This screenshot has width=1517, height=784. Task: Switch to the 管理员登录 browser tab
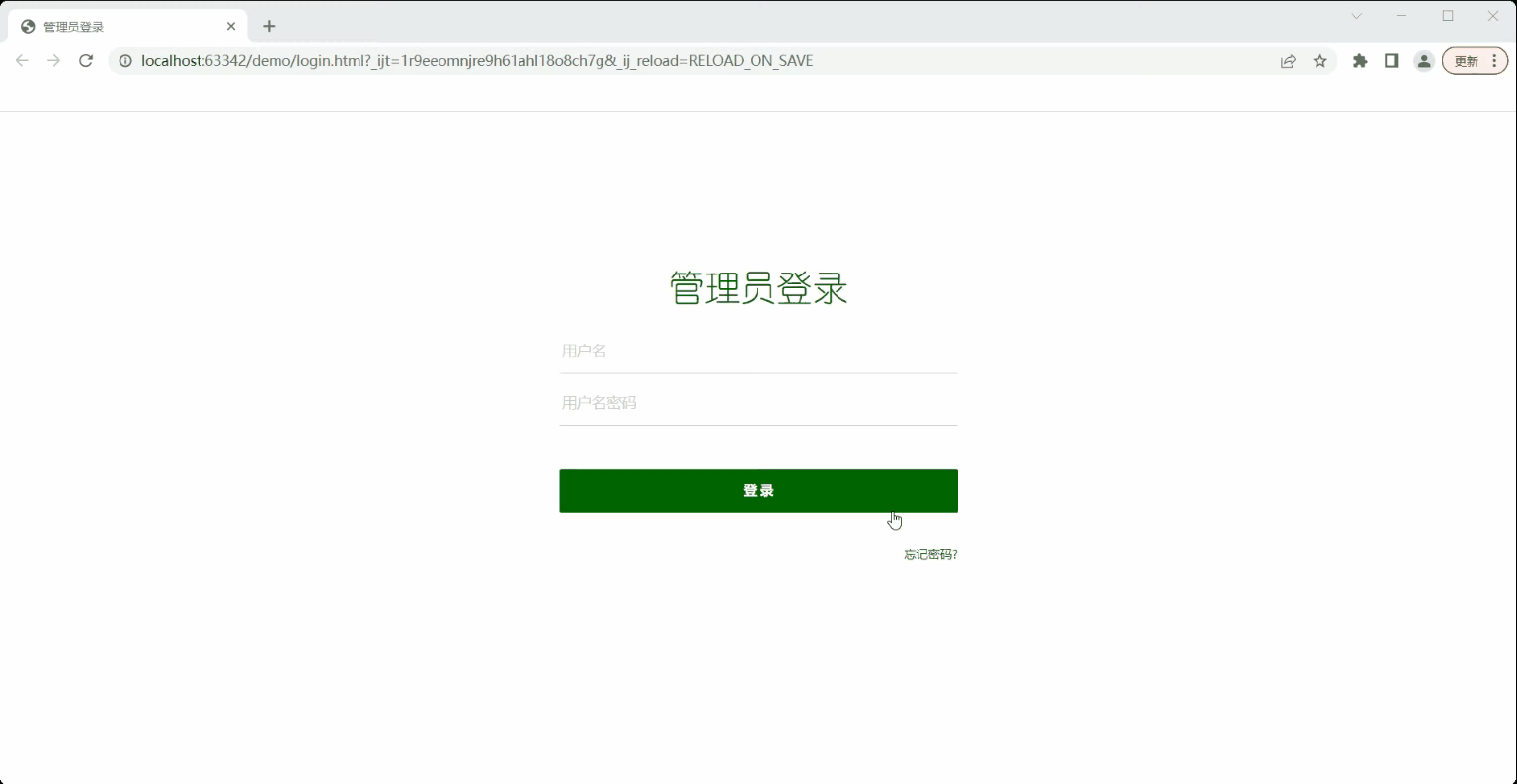pos(119,26)
